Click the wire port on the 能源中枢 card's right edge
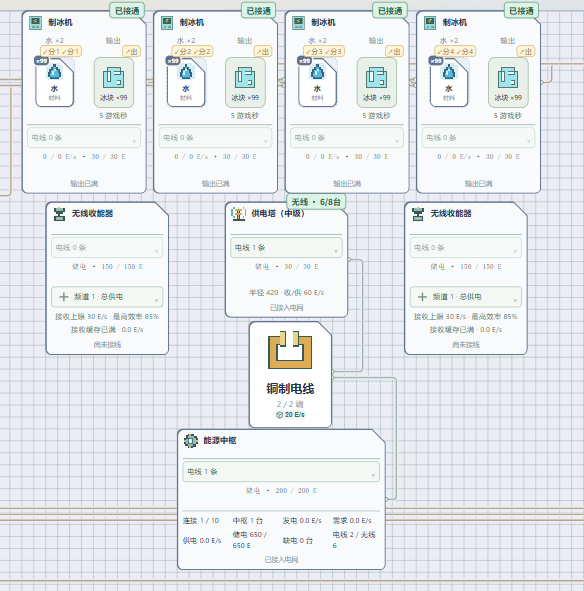The height and width of the screenshot is (591, 584). pyautogui.click(x=387, y=499)
